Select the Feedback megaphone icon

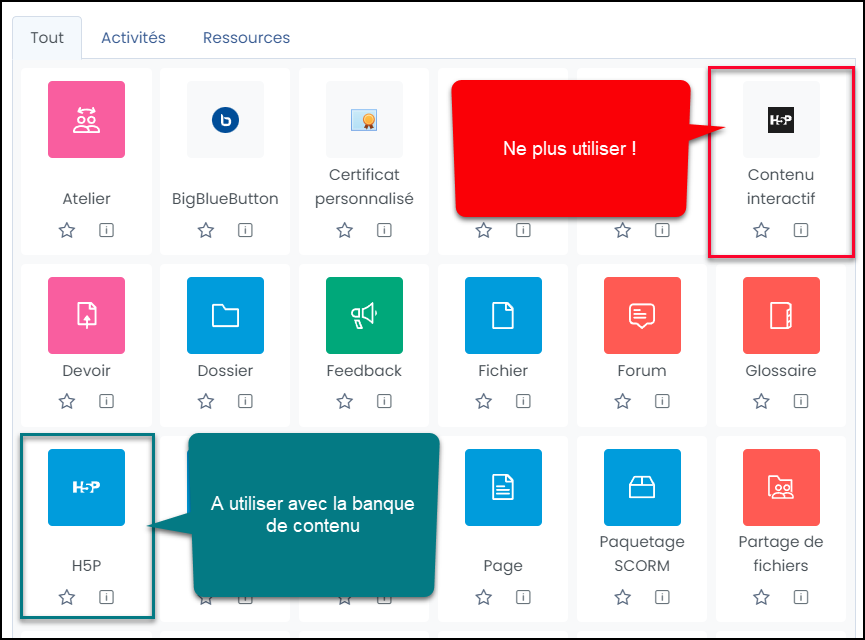pyautogui.click(x=365, y=316)
